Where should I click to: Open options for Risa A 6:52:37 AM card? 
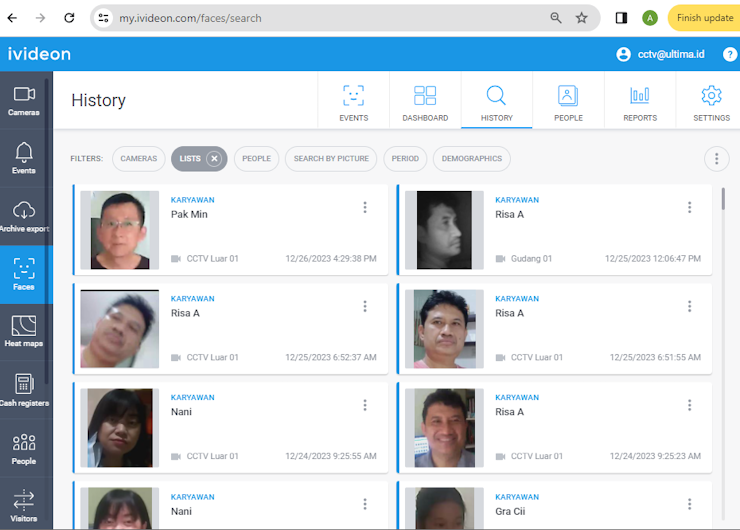coord(365,306)
